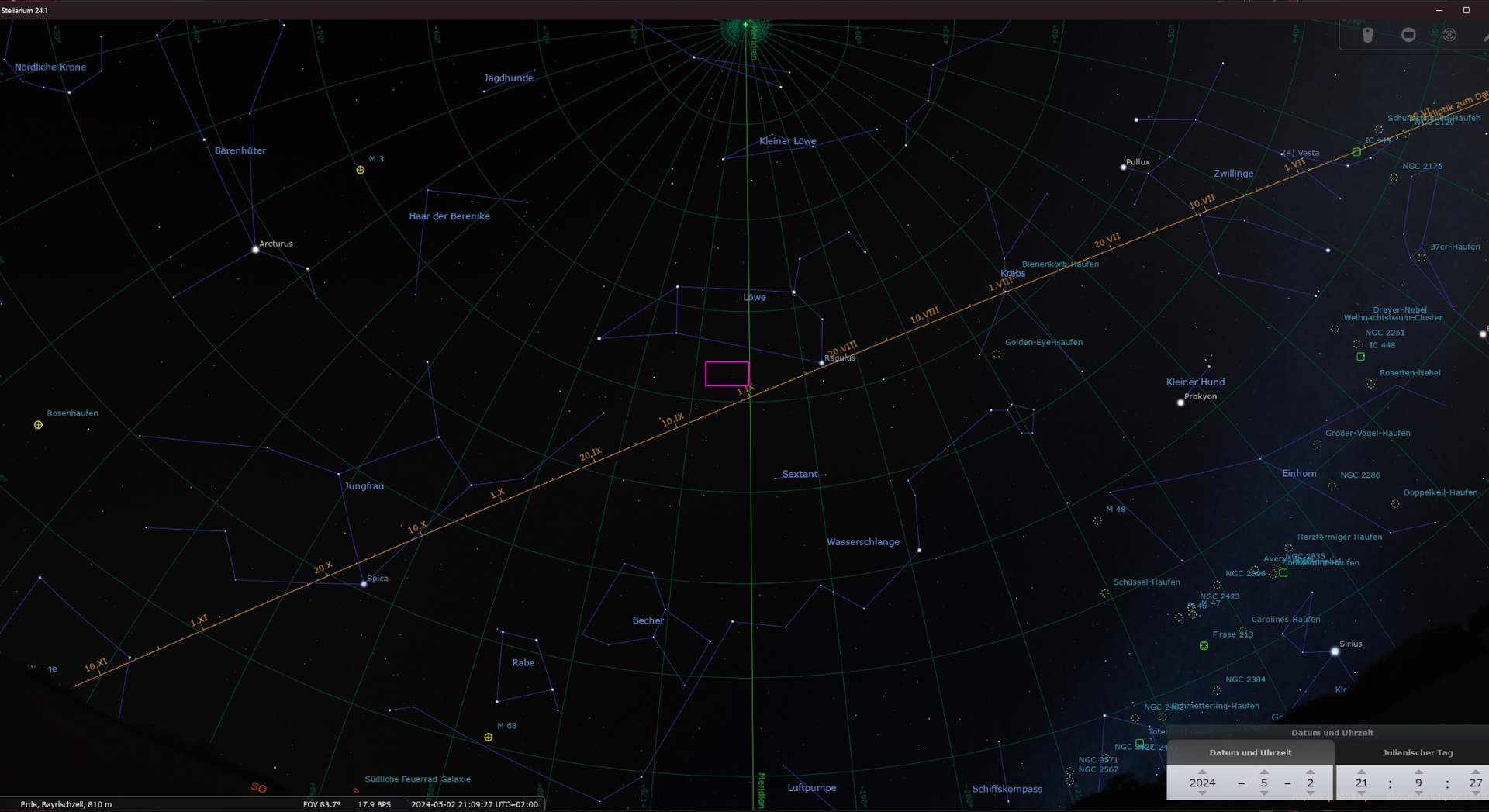Decrease the minute value 9

tap(1418, 794)
